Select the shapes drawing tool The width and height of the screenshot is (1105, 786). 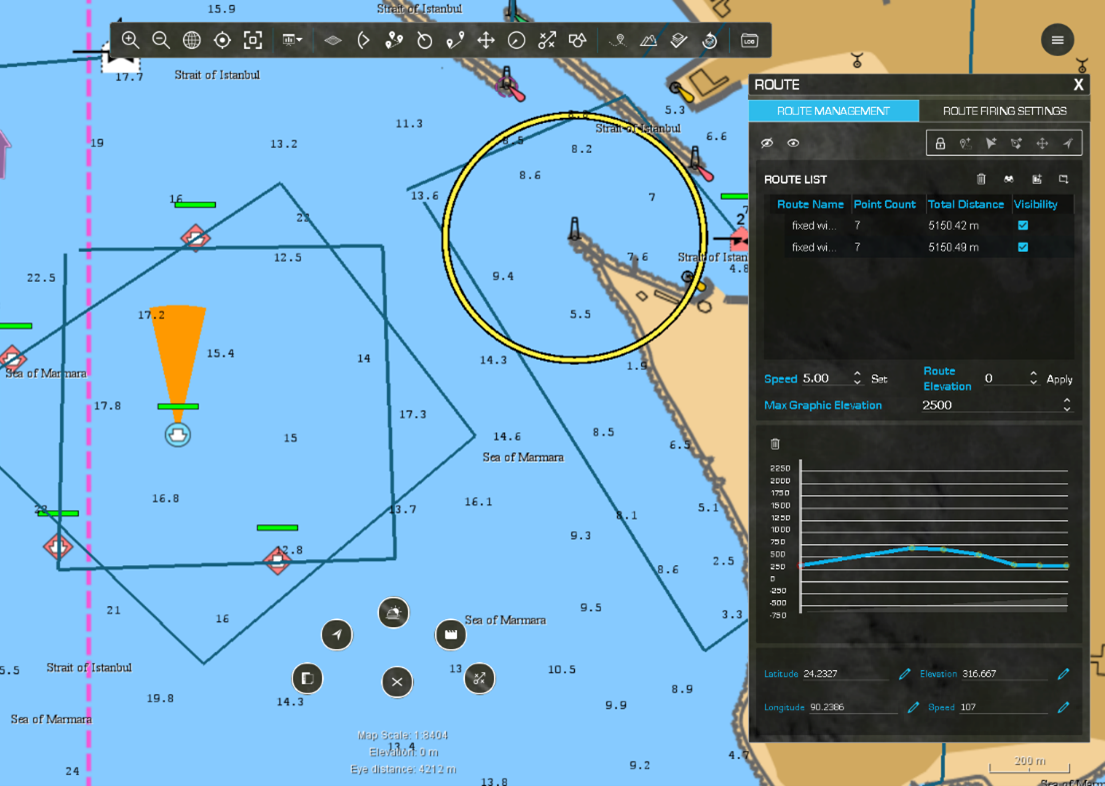tap(578, 40)
